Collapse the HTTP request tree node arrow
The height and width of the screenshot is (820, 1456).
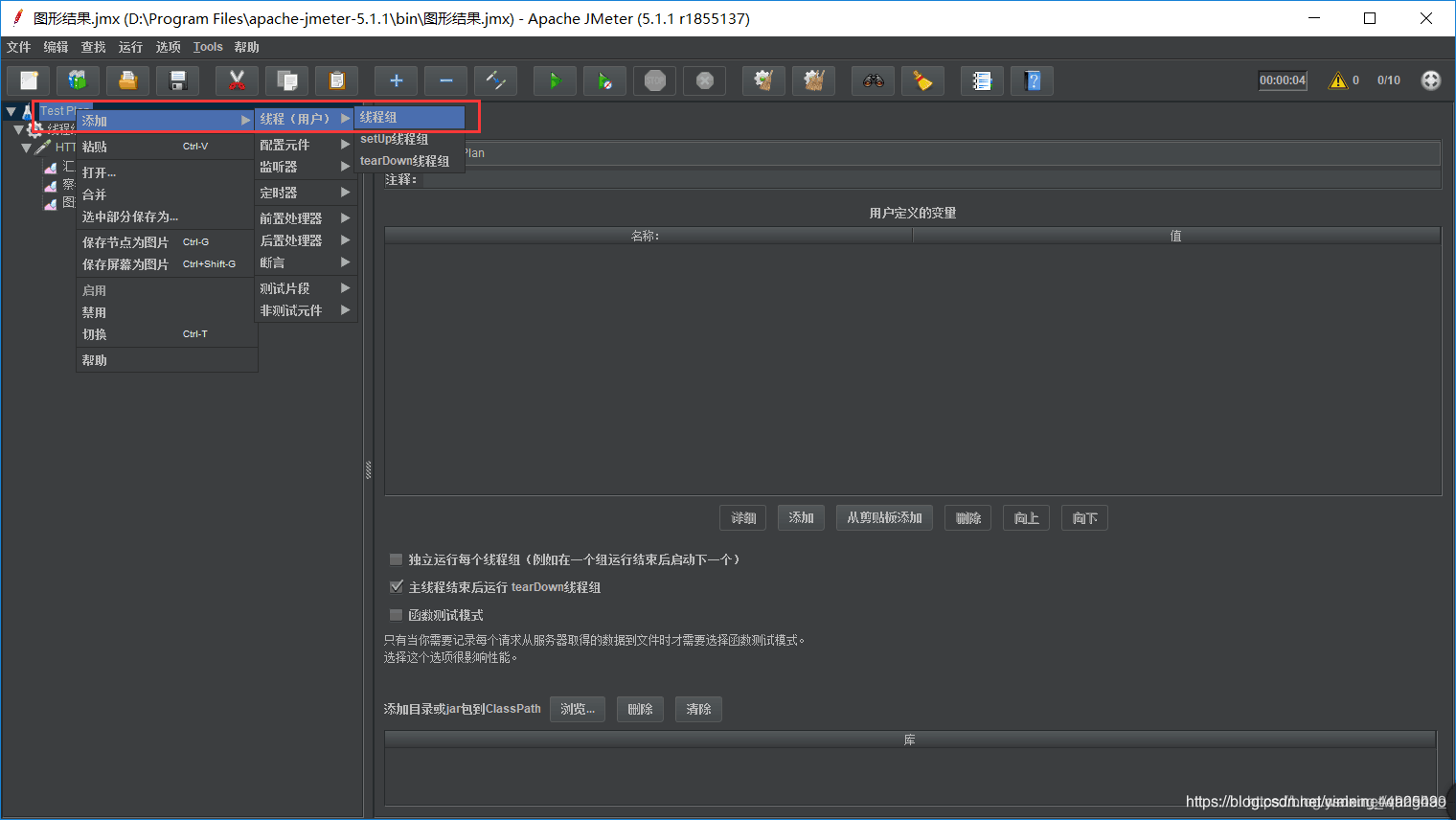pyautogui.click(x=26, y=148)
